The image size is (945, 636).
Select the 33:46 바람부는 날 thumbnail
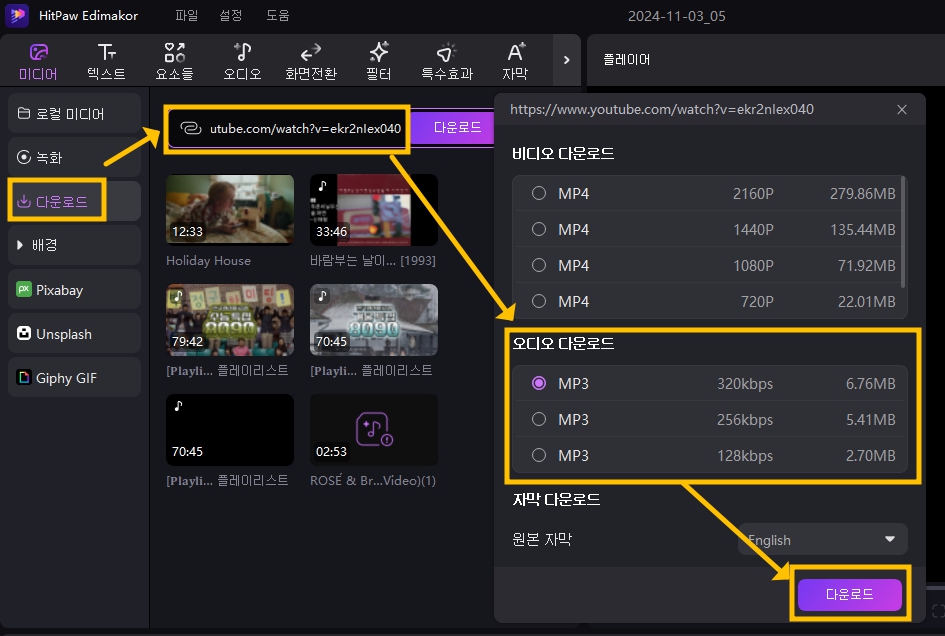pyautogui.click(x=374, y=210)
